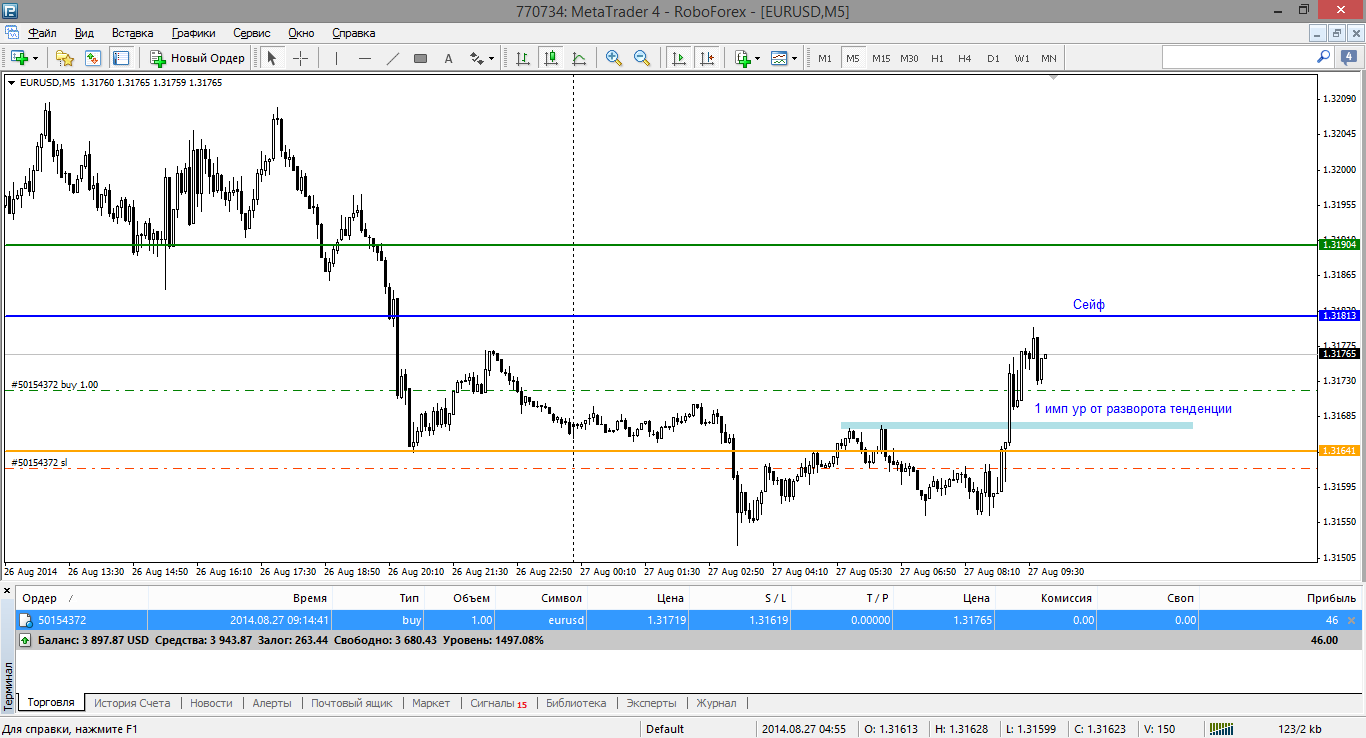This screenshot has width=1366, height=738.
Task: Open the Библиотека tab
Action: pyautogui.click(x=577, y=703)
